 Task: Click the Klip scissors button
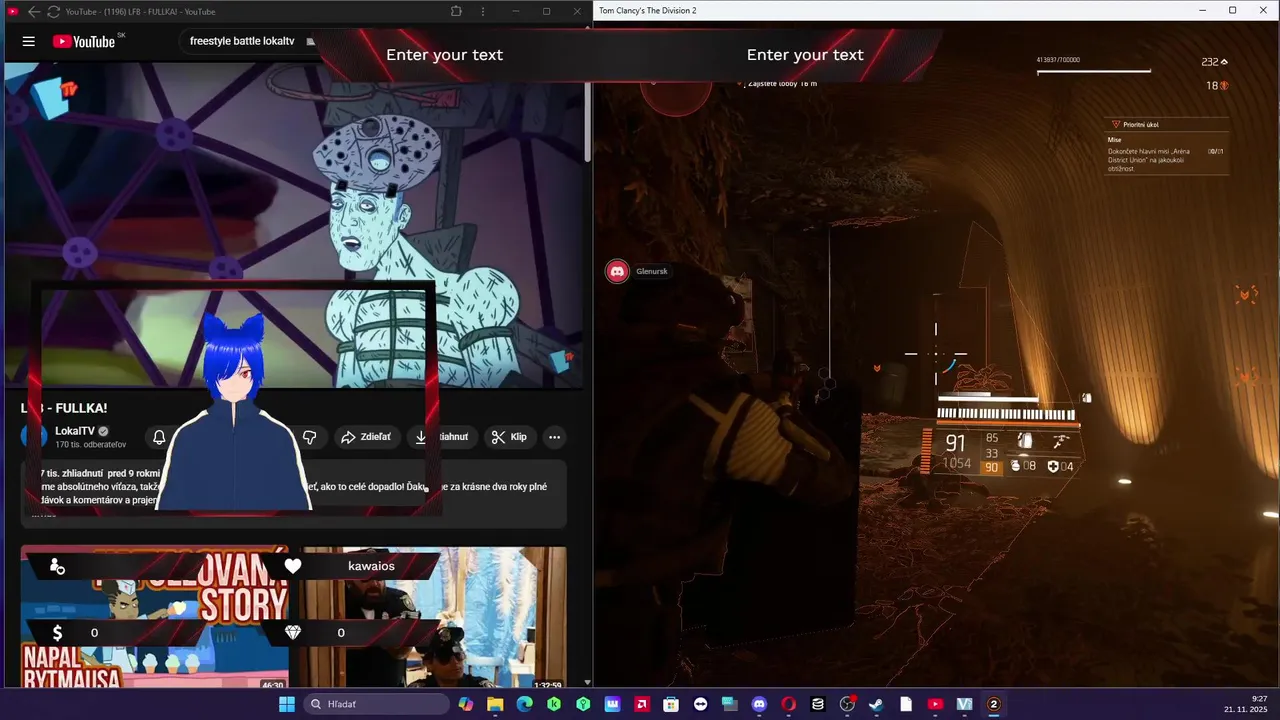point(509,437)
